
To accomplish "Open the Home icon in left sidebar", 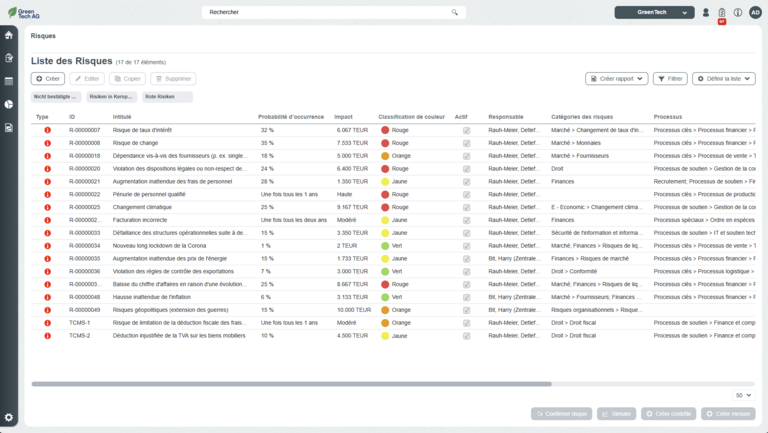I will (9, 35).
